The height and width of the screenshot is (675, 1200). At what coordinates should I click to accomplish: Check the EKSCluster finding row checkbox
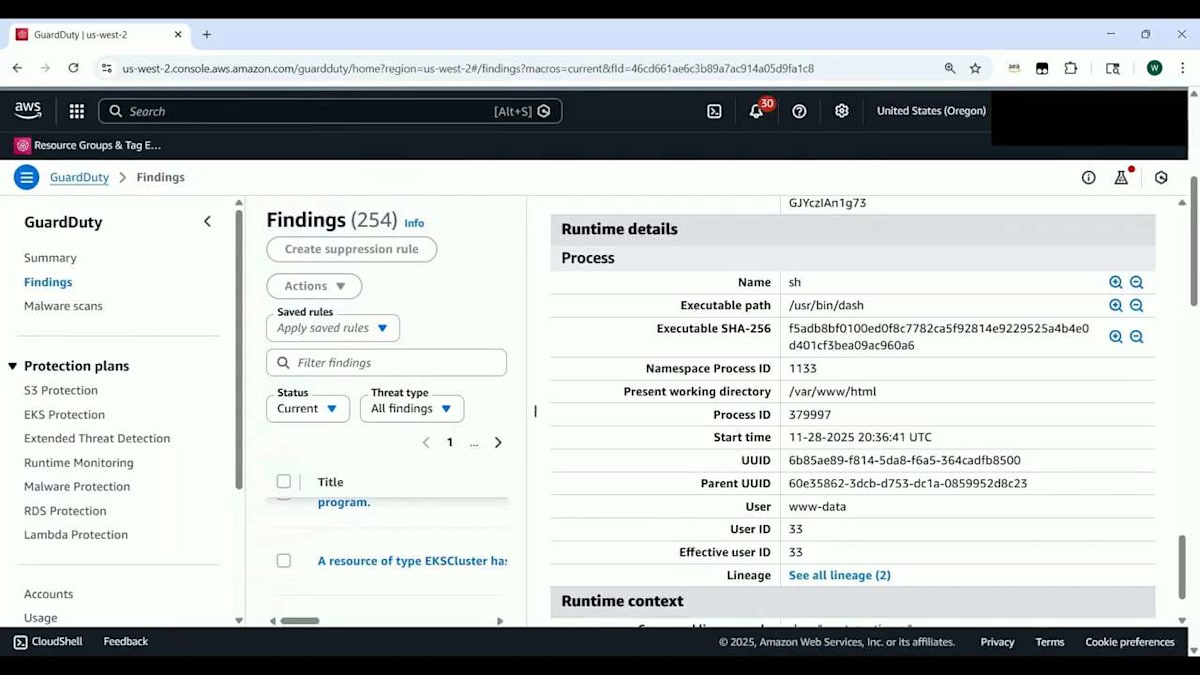(284, 561)
